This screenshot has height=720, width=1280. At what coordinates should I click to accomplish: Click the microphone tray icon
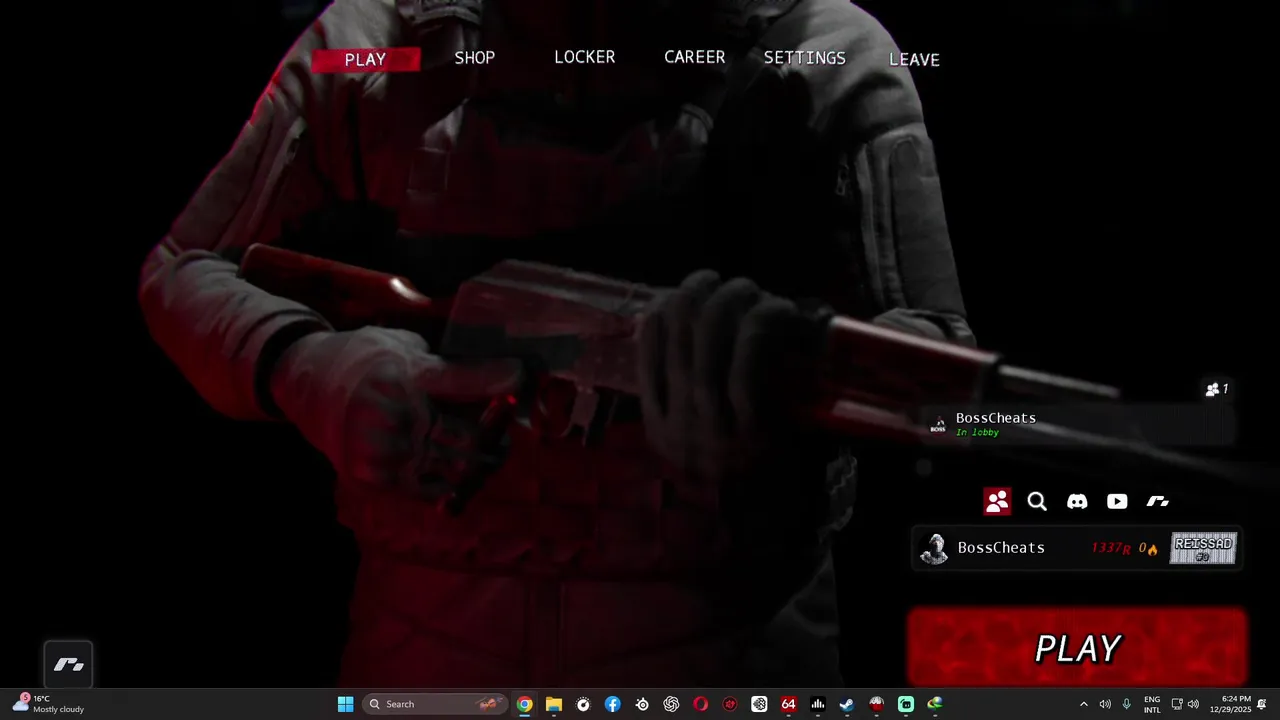click(x=1127, y=704)
